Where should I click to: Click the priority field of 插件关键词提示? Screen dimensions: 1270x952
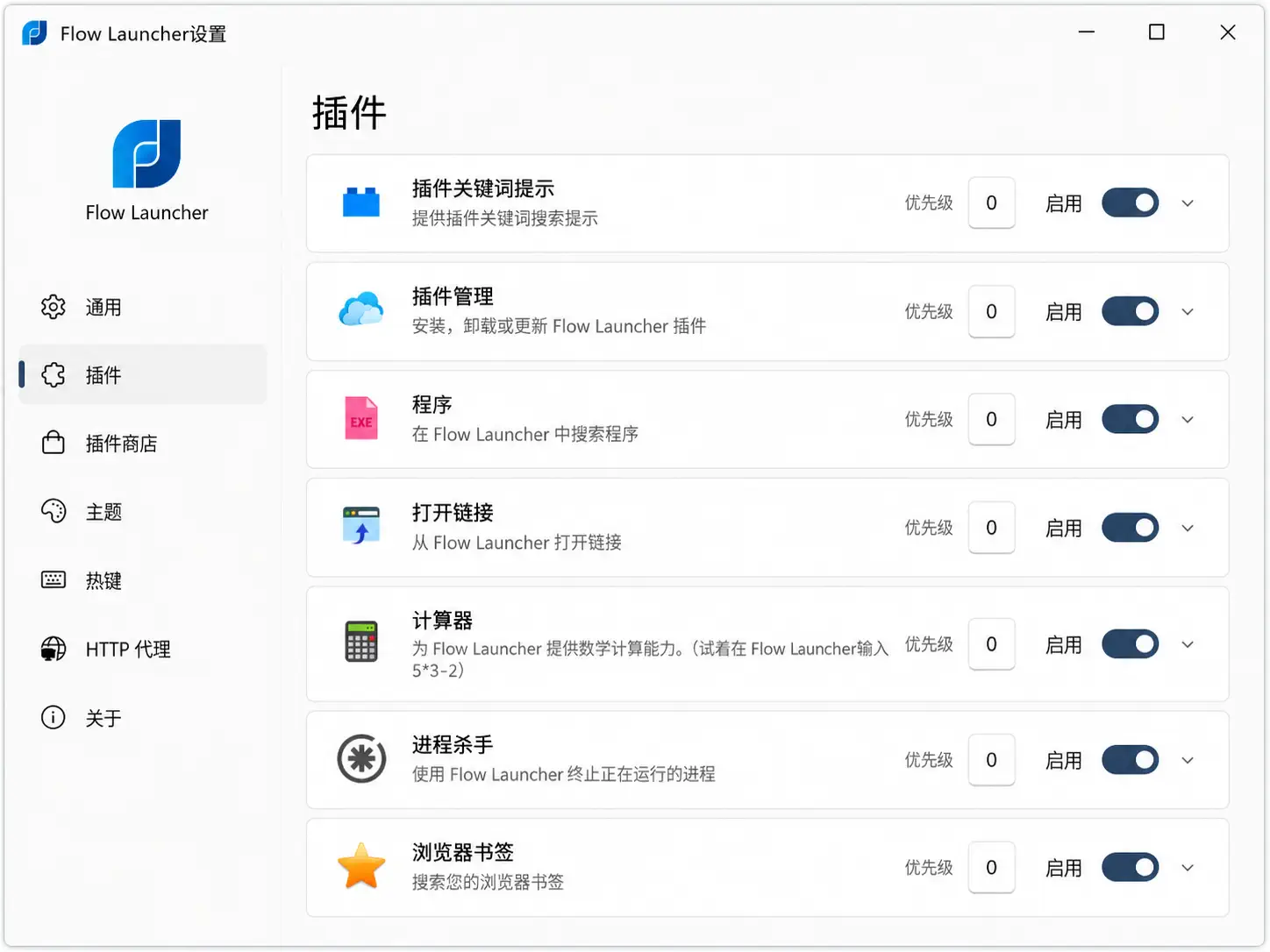point(992,202)
